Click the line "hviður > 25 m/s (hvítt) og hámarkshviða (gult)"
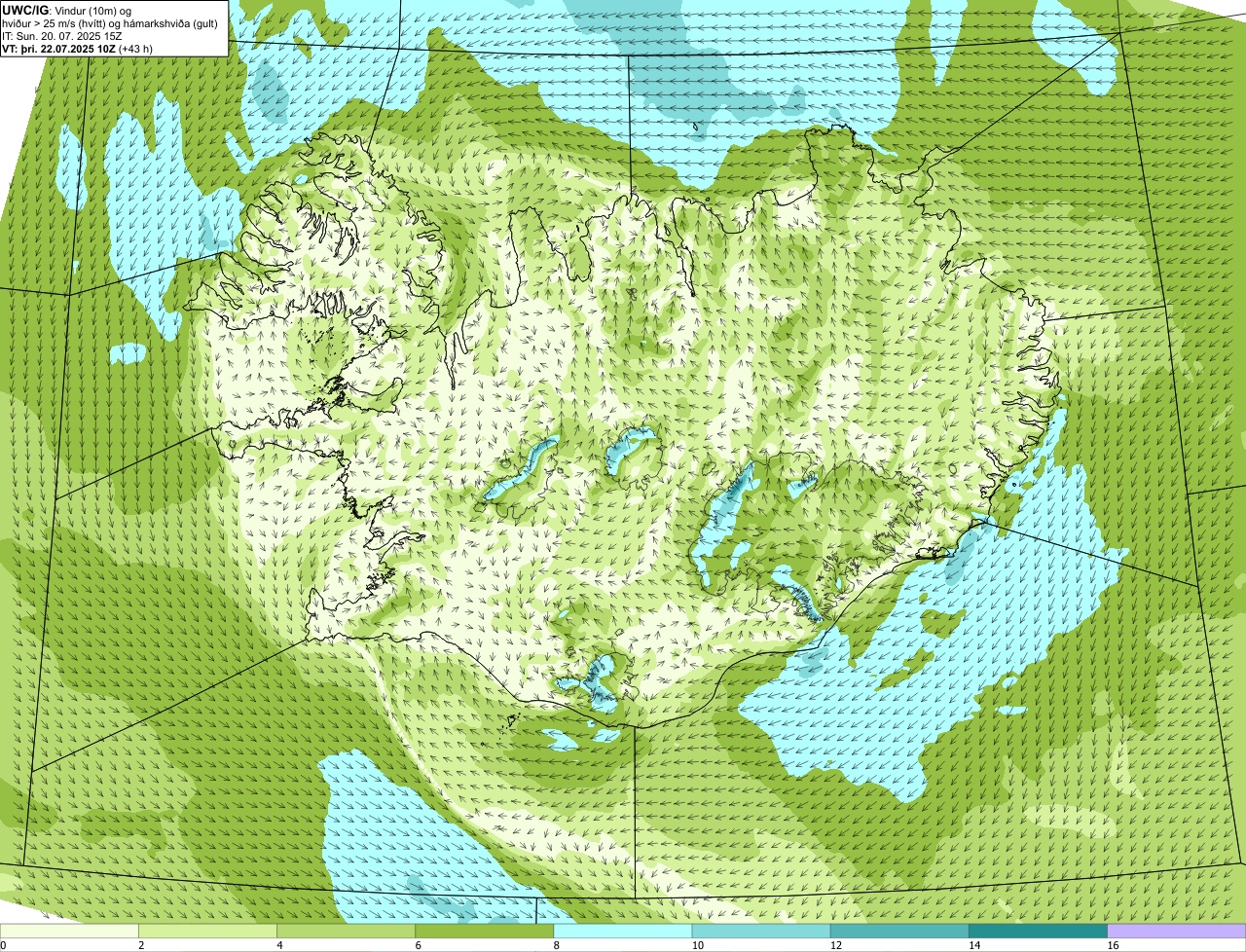Image resolution: width=1246 pixels, height=952 pixels. (110, 22)
